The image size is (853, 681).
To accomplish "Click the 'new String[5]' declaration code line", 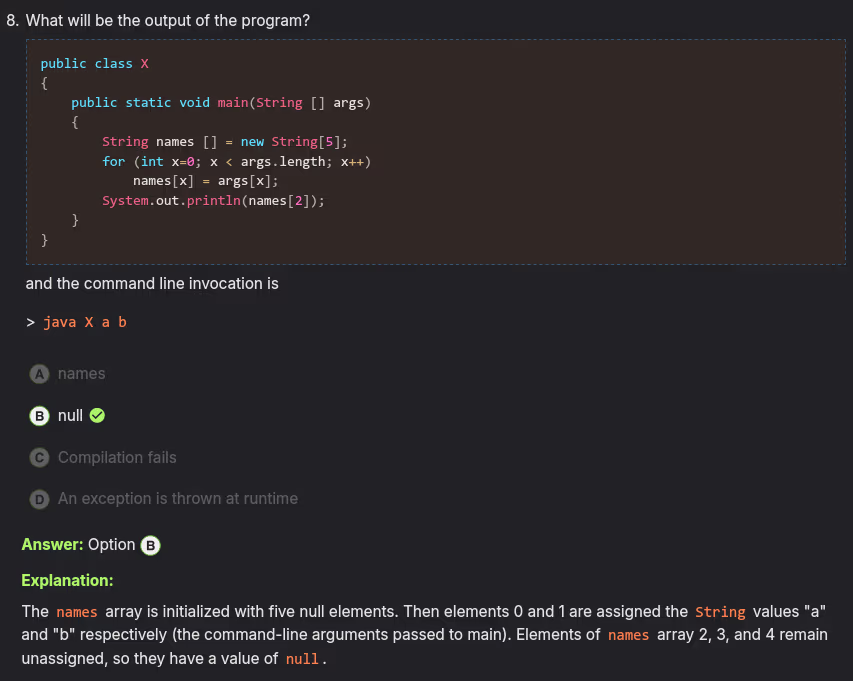I will (x=225, y=142).
